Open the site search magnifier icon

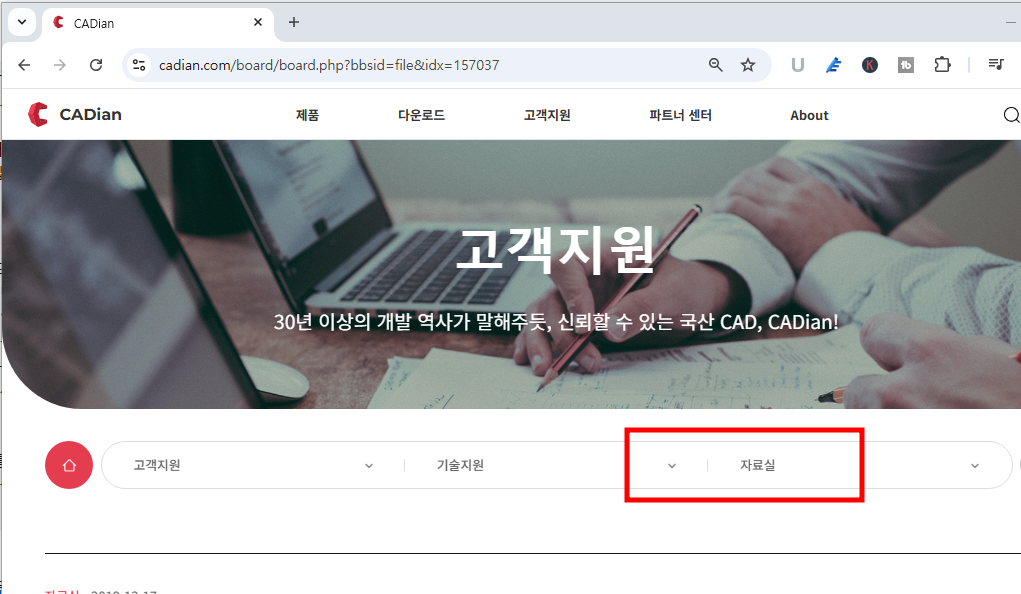[x=1011, y=115]
